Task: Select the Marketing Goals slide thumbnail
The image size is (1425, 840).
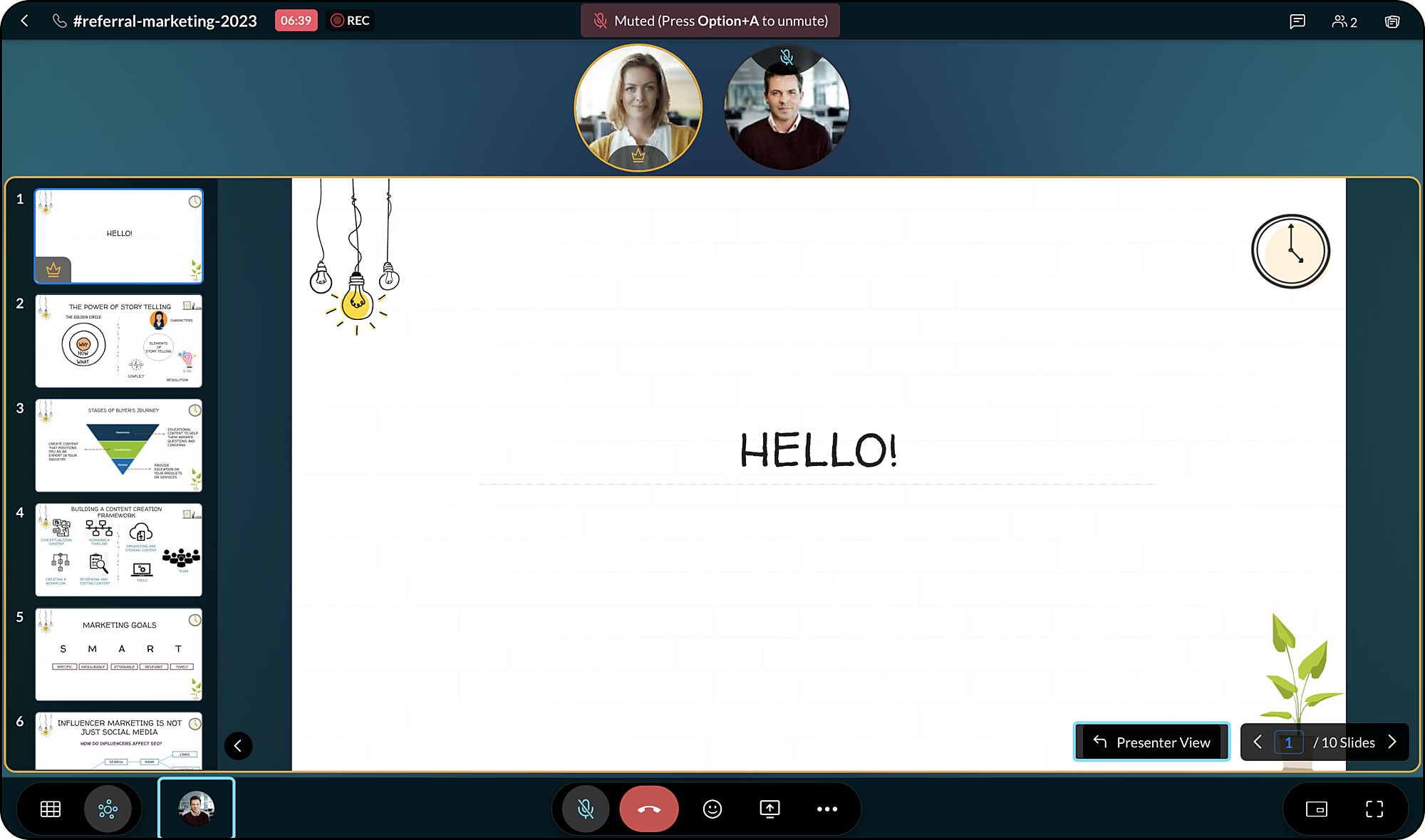Action: click(x=119, y=653)
